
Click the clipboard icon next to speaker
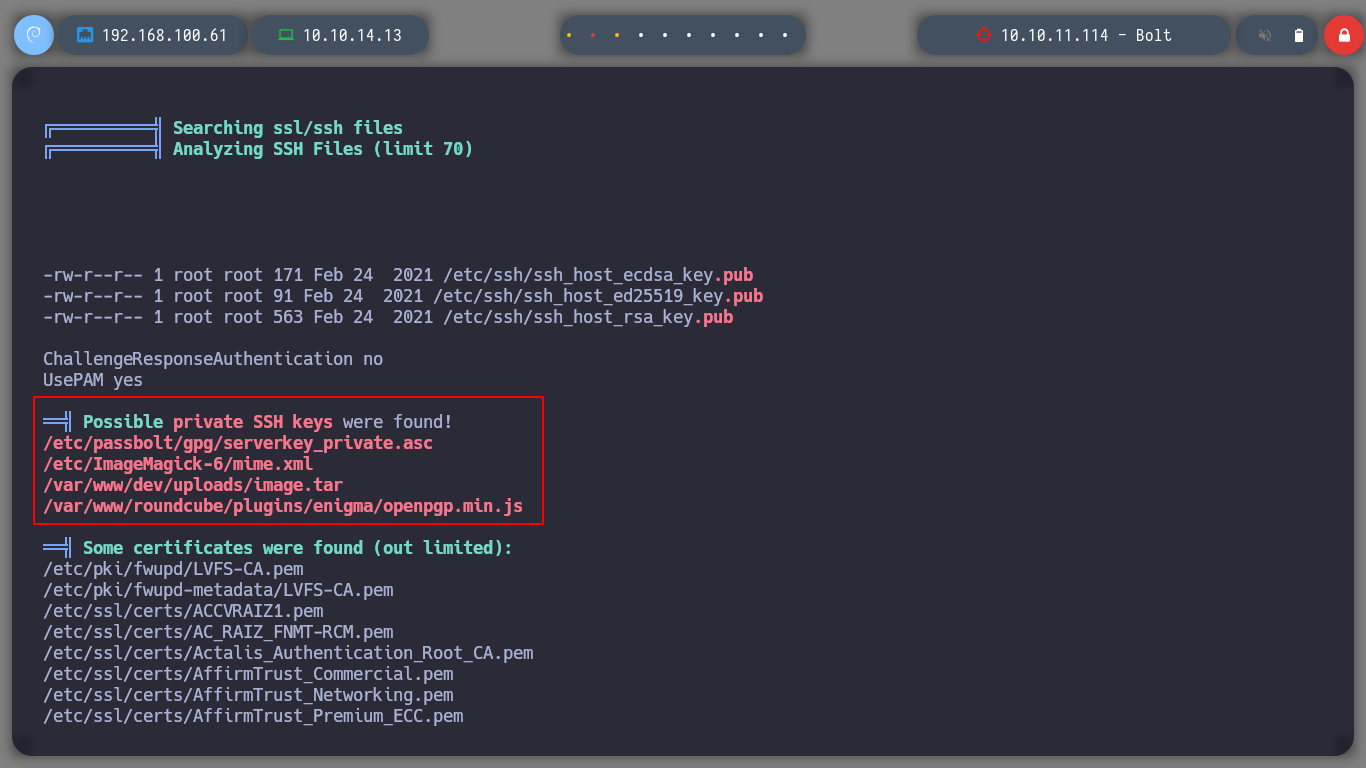[1299, 35]
